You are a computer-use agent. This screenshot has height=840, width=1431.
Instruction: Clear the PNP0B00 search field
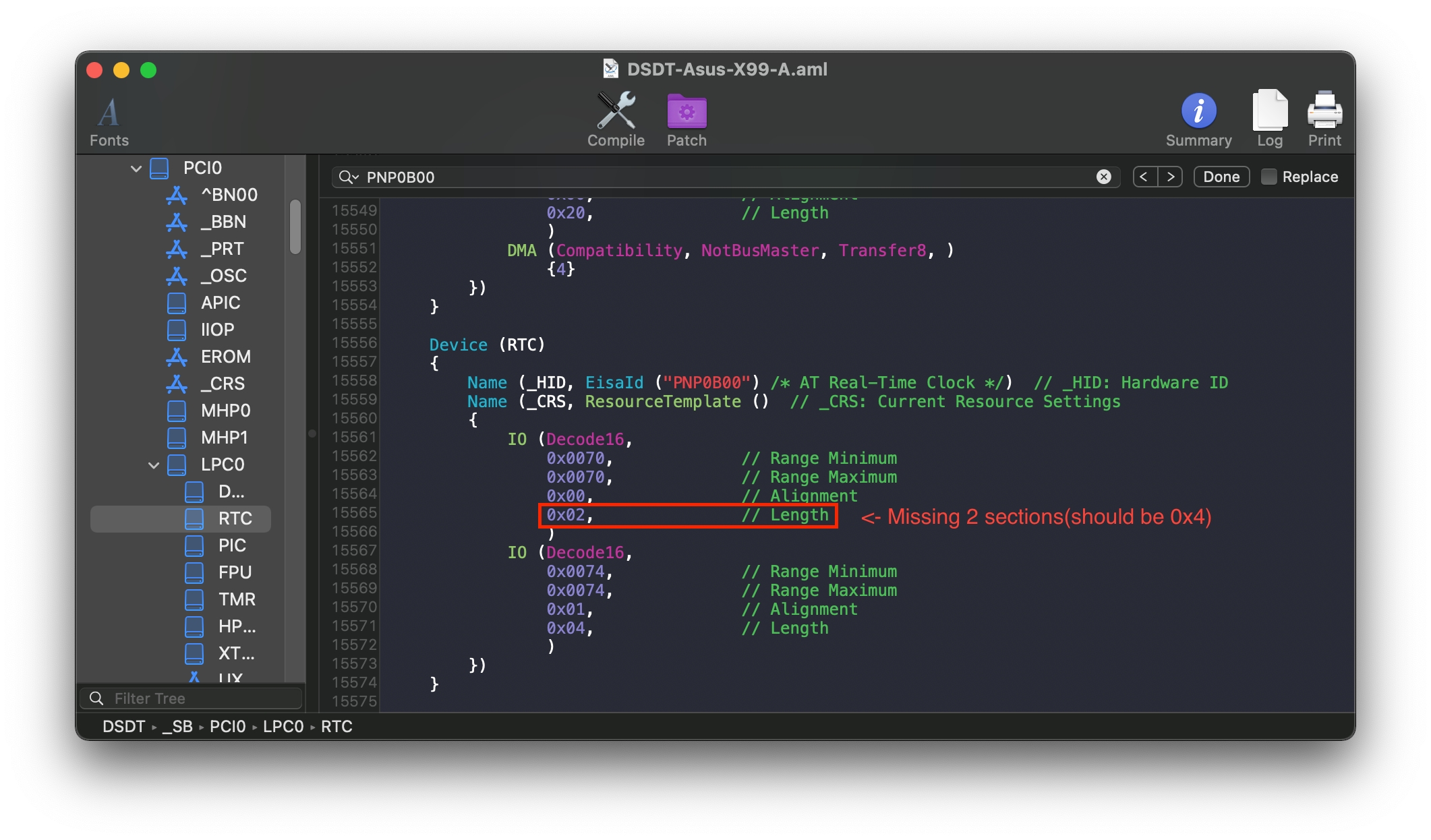1103,177
